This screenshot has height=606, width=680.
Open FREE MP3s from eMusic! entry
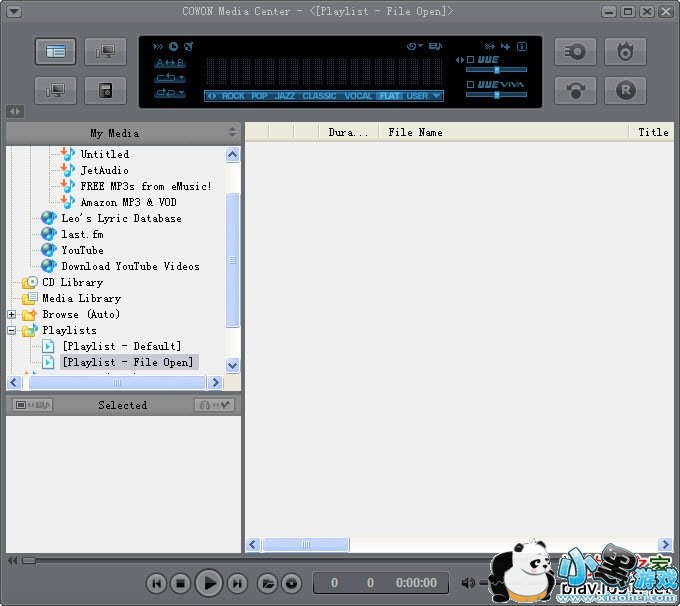point(146,186)
